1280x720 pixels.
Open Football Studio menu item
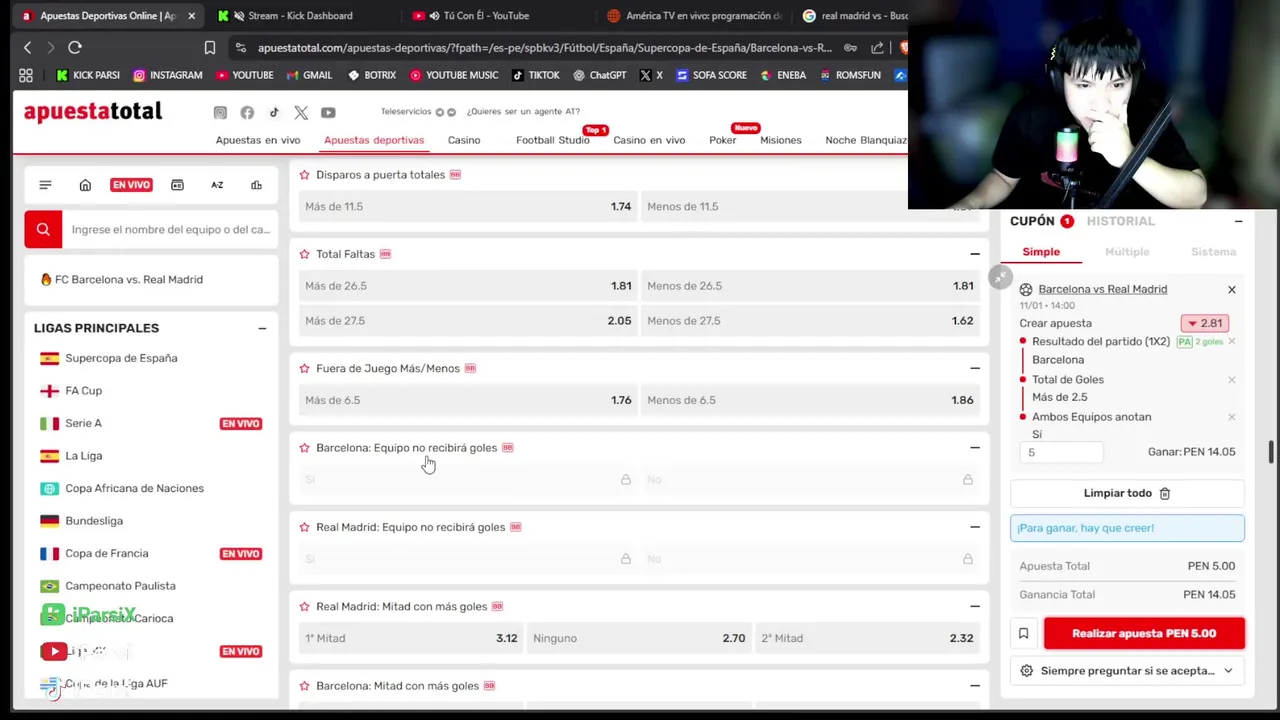552,140
